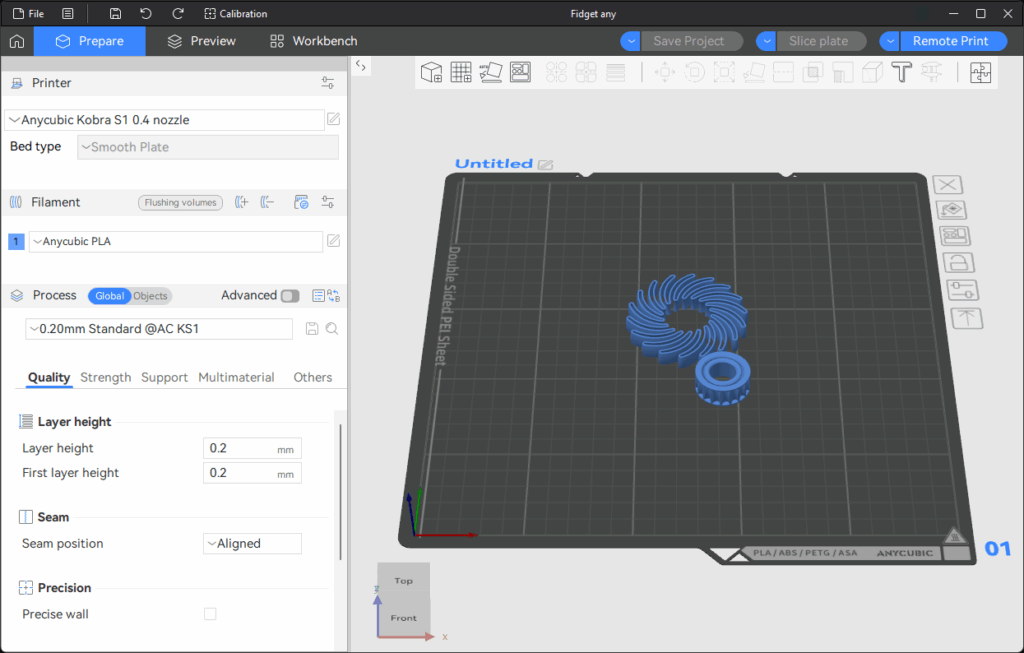Expand the Anycubic PLA filament dropdown
1024x653 pixels.
tap(175, 241)
